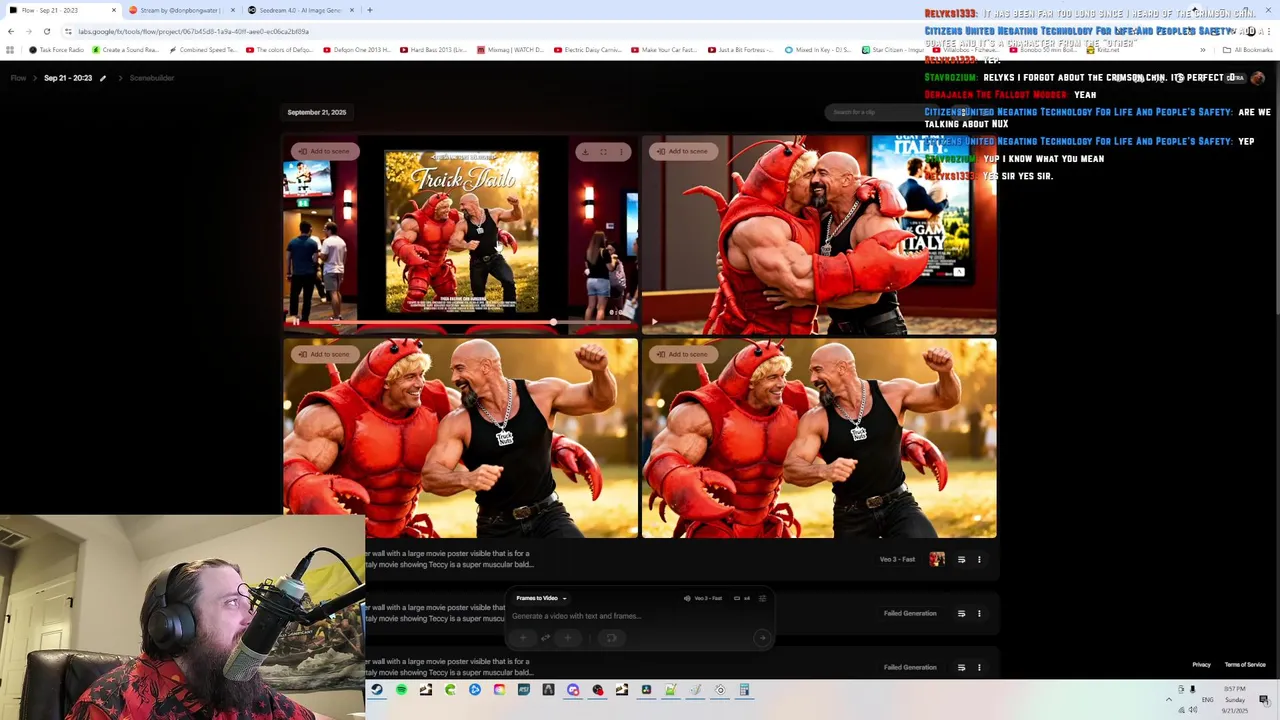Screen dimensions: 1280x720
Task: Open Spotify from the taskbar
Action: (x=401, y=690)
